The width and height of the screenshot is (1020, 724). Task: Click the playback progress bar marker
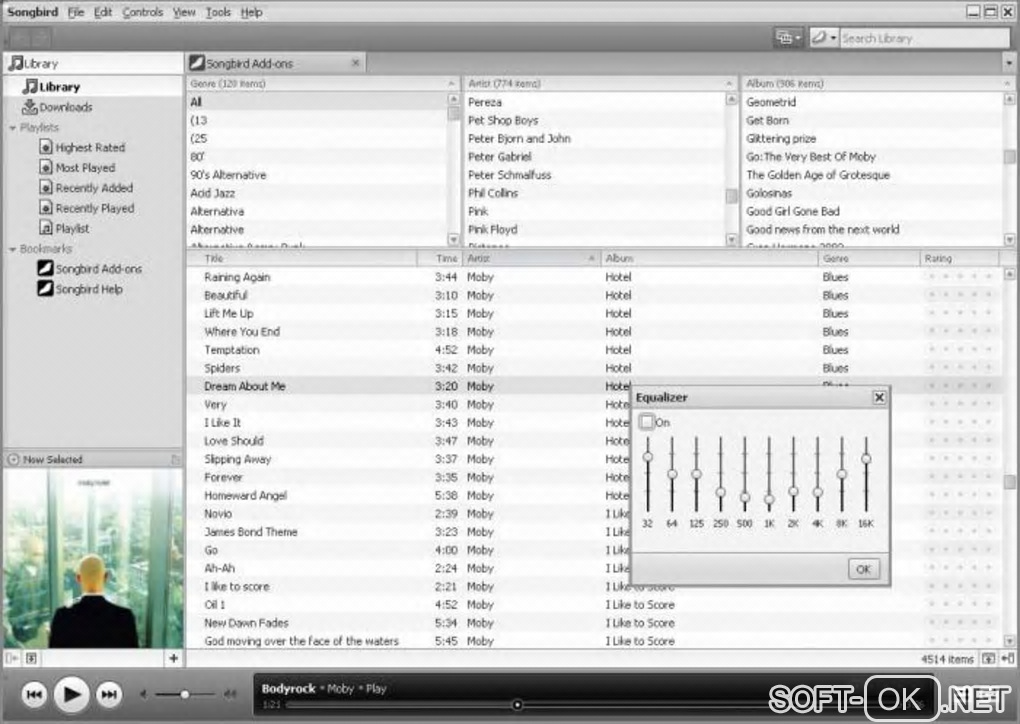click(x=517, y=704)
